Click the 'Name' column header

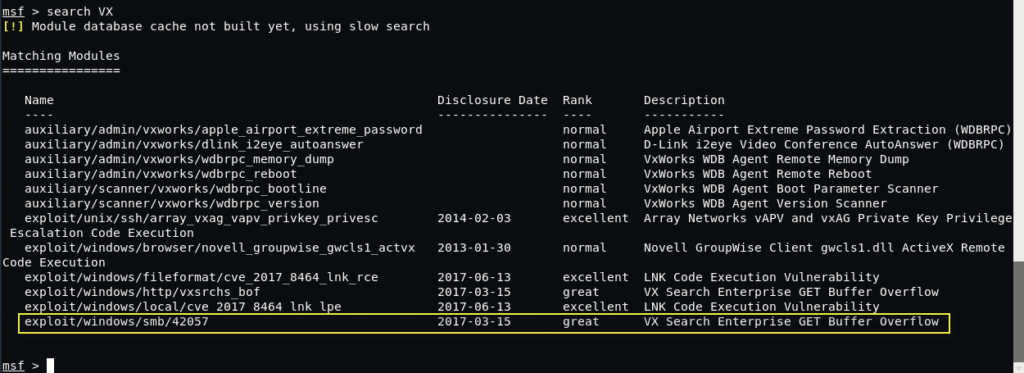[x=39, y=101]
